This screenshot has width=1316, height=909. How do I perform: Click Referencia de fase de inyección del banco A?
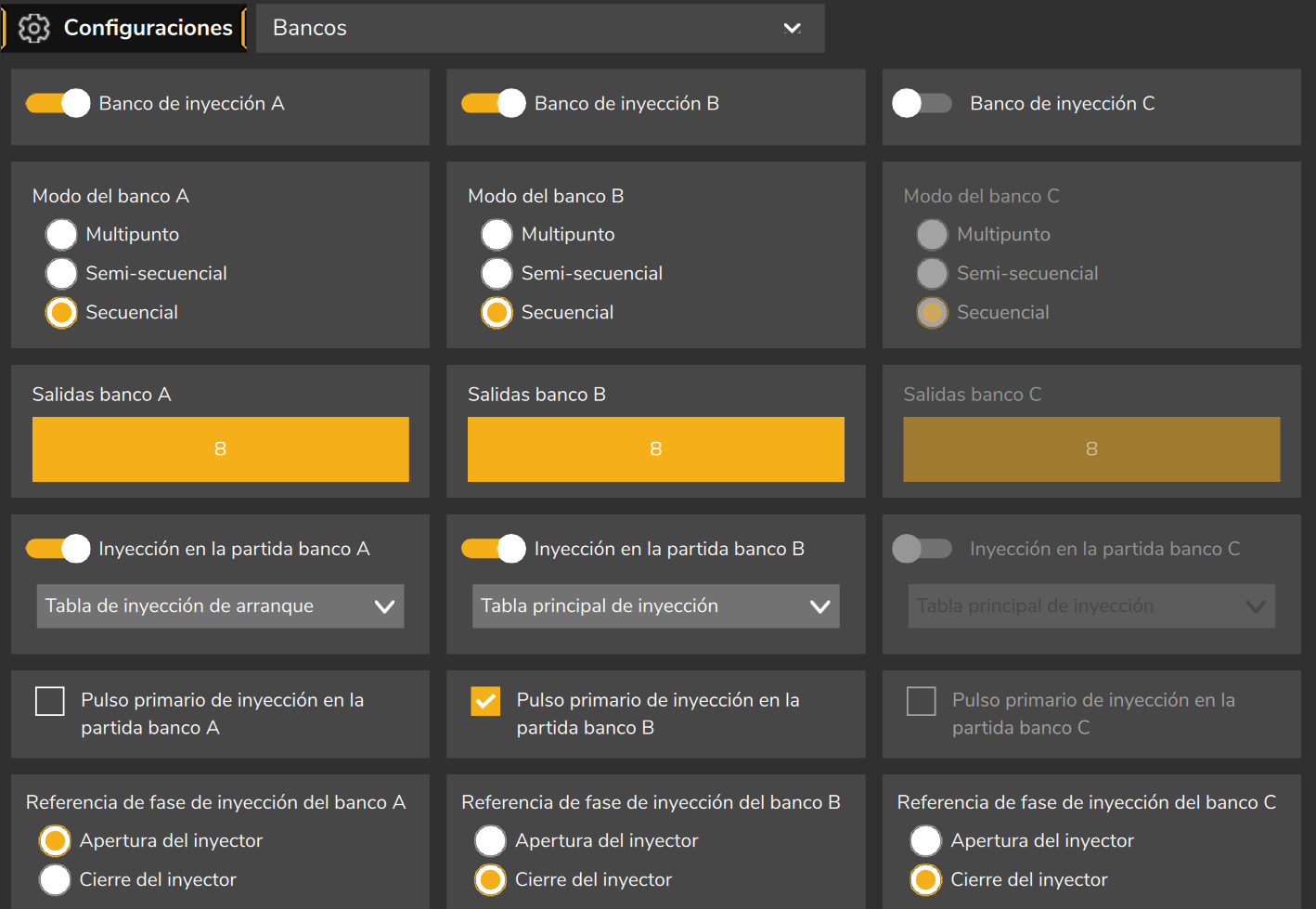pos(216,802)
